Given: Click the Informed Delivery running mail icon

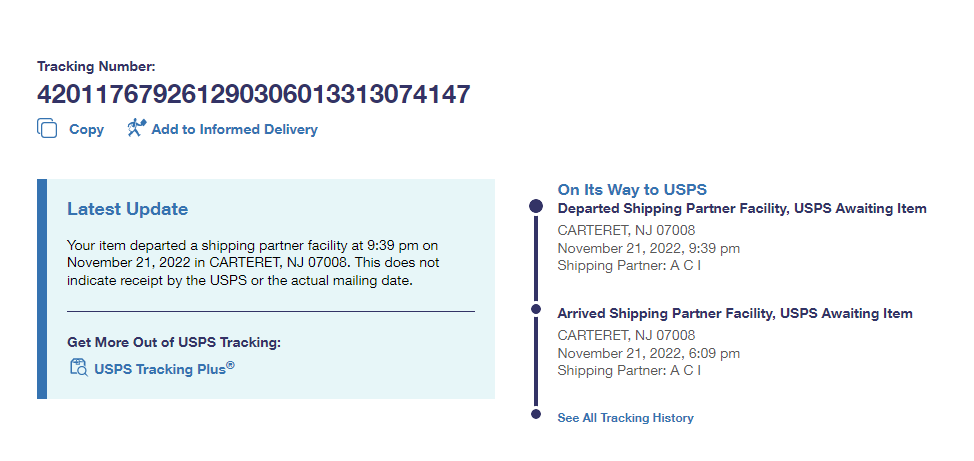Looking at the screenshot, I should pyautogui.click(x=137, y=128).
